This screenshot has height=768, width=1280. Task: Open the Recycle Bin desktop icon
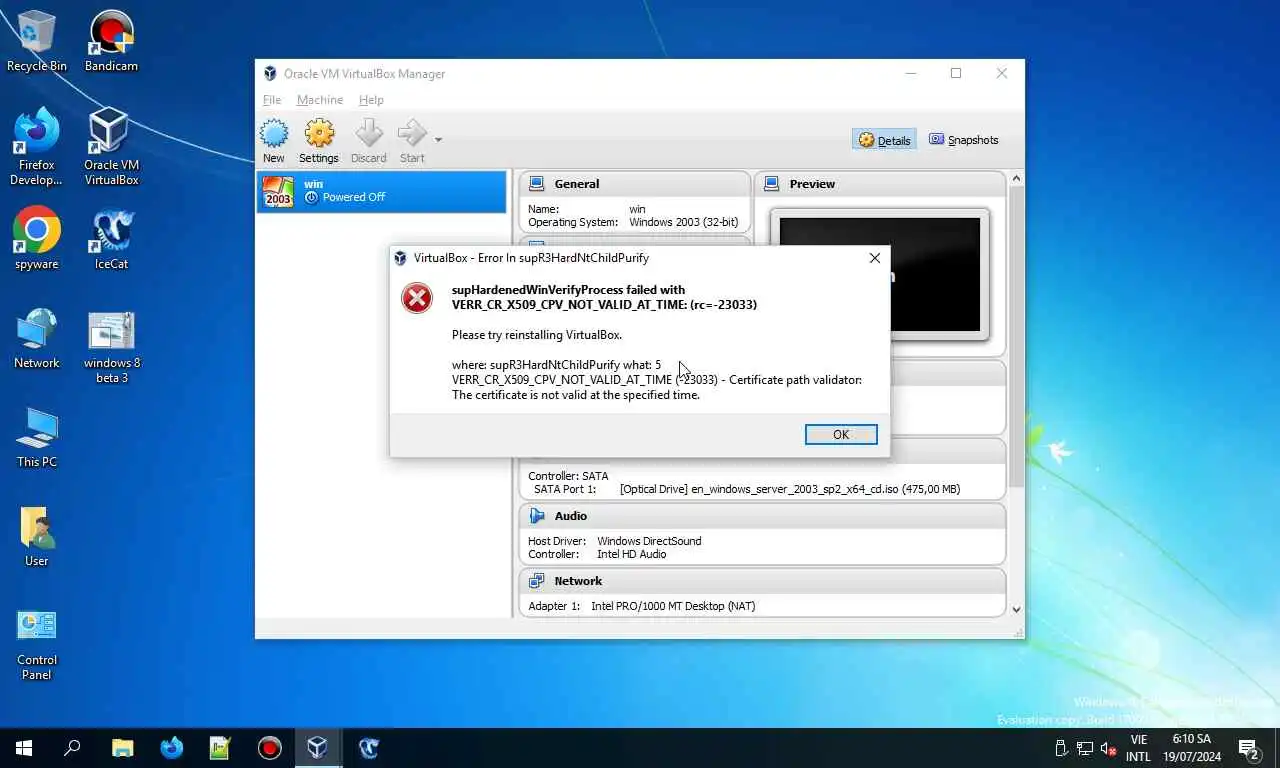click(37, 42)
